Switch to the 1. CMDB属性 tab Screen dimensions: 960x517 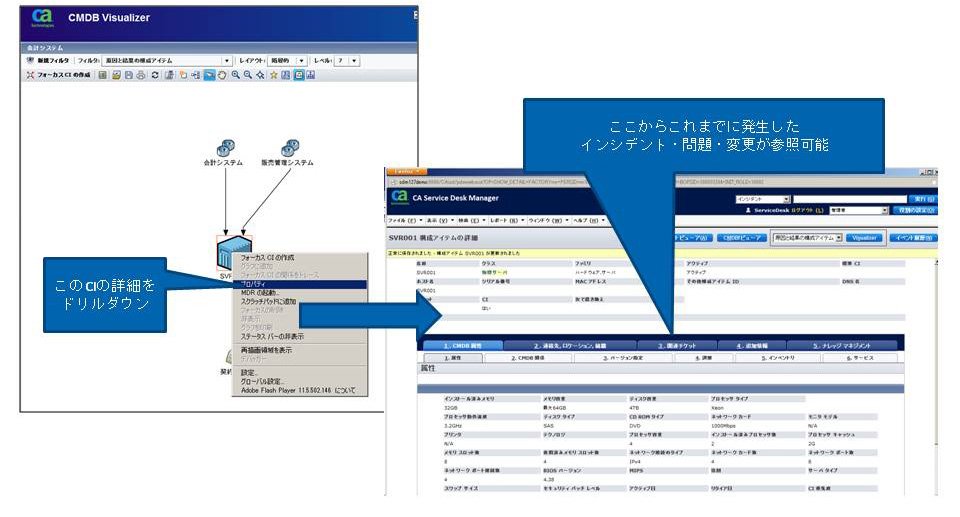coord(463,345)
